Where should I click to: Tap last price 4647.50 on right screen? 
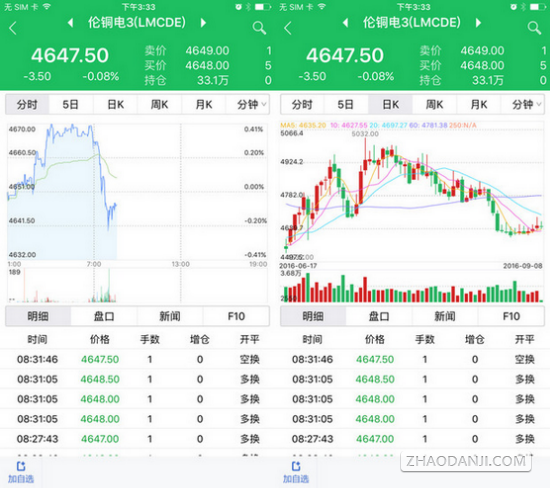(345, 55)
